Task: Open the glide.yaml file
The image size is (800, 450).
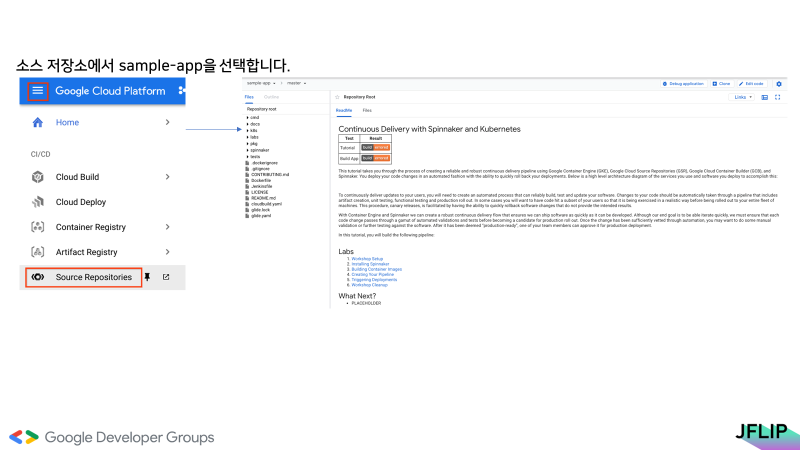Action: click(261, 216)
